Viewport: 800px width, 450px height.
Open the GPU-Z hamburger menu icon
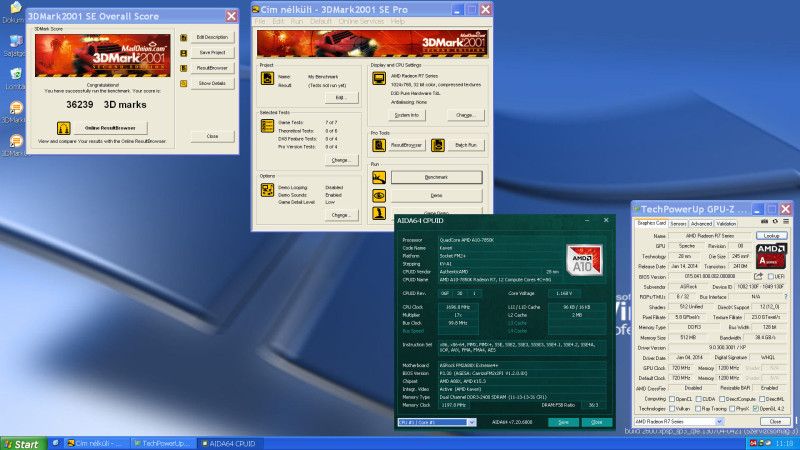click(786, 222)
